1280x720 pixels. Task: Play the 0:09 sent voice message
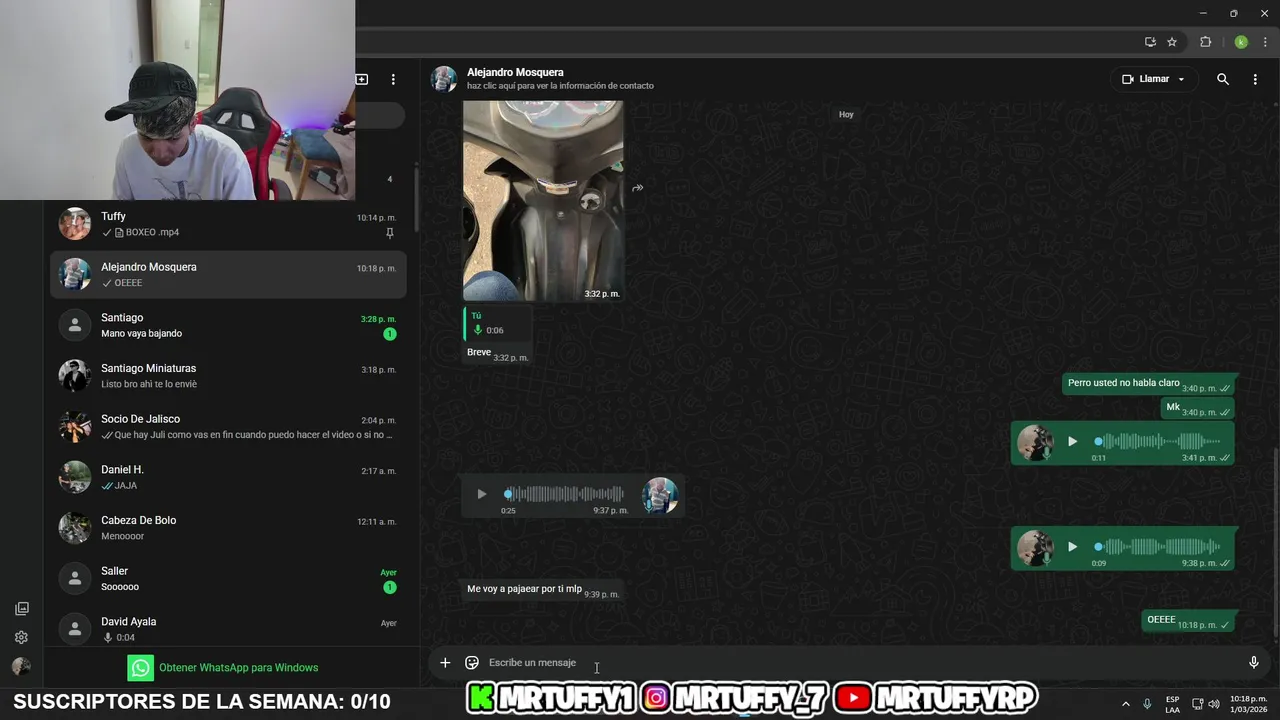[1072, 547]
